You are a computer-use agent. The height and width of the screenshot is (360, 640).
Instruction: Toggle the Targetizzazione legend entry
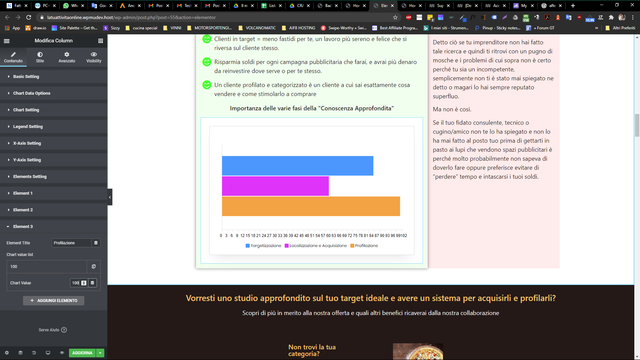click(264, 246)
